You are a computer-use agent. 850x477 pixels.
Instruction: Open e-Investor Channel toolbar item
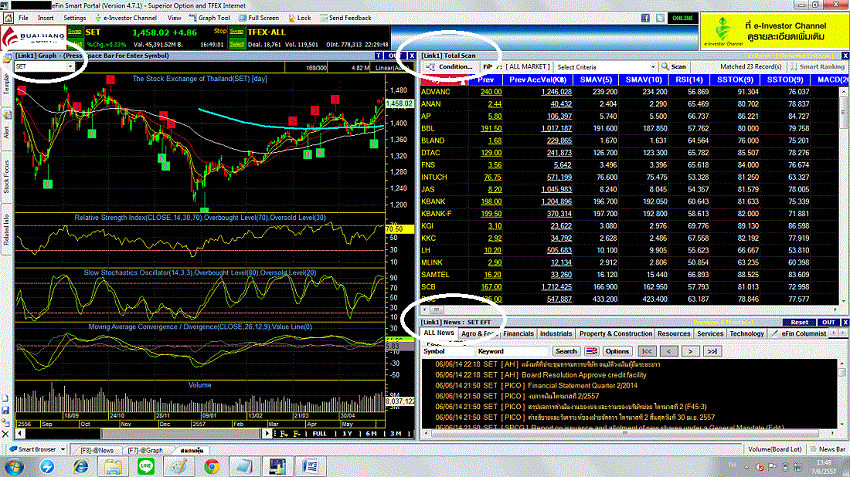point(125,18)
